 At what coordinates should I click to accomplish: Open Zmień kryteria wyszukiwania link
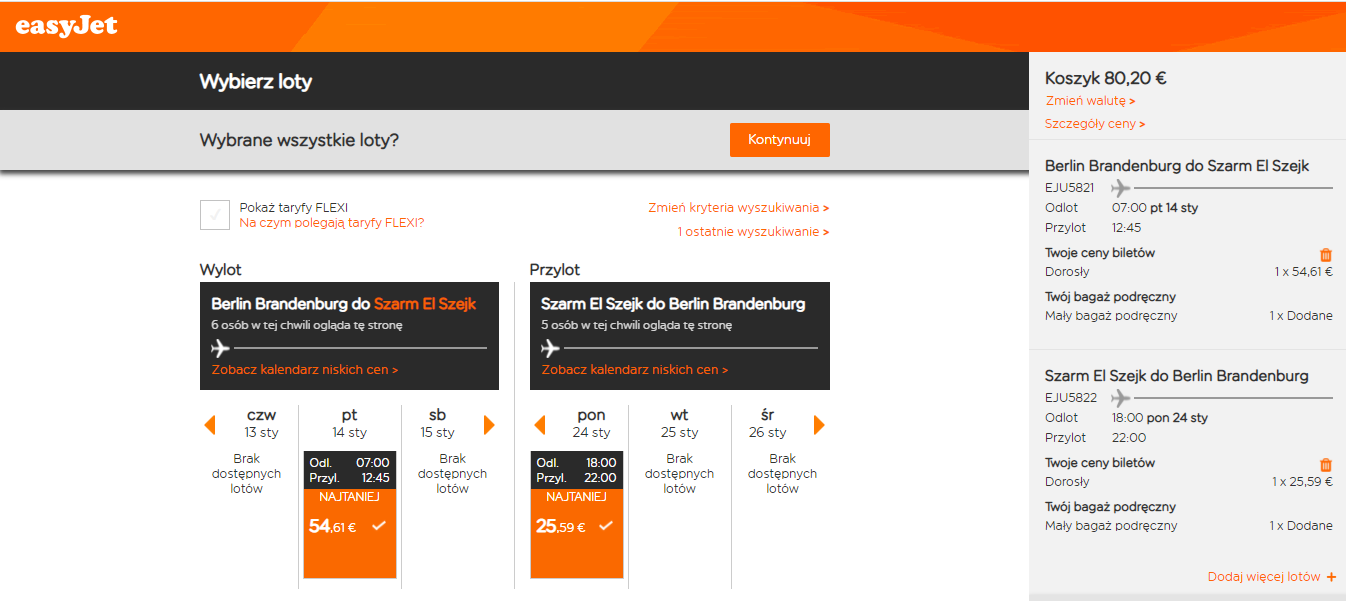[739, 208]
